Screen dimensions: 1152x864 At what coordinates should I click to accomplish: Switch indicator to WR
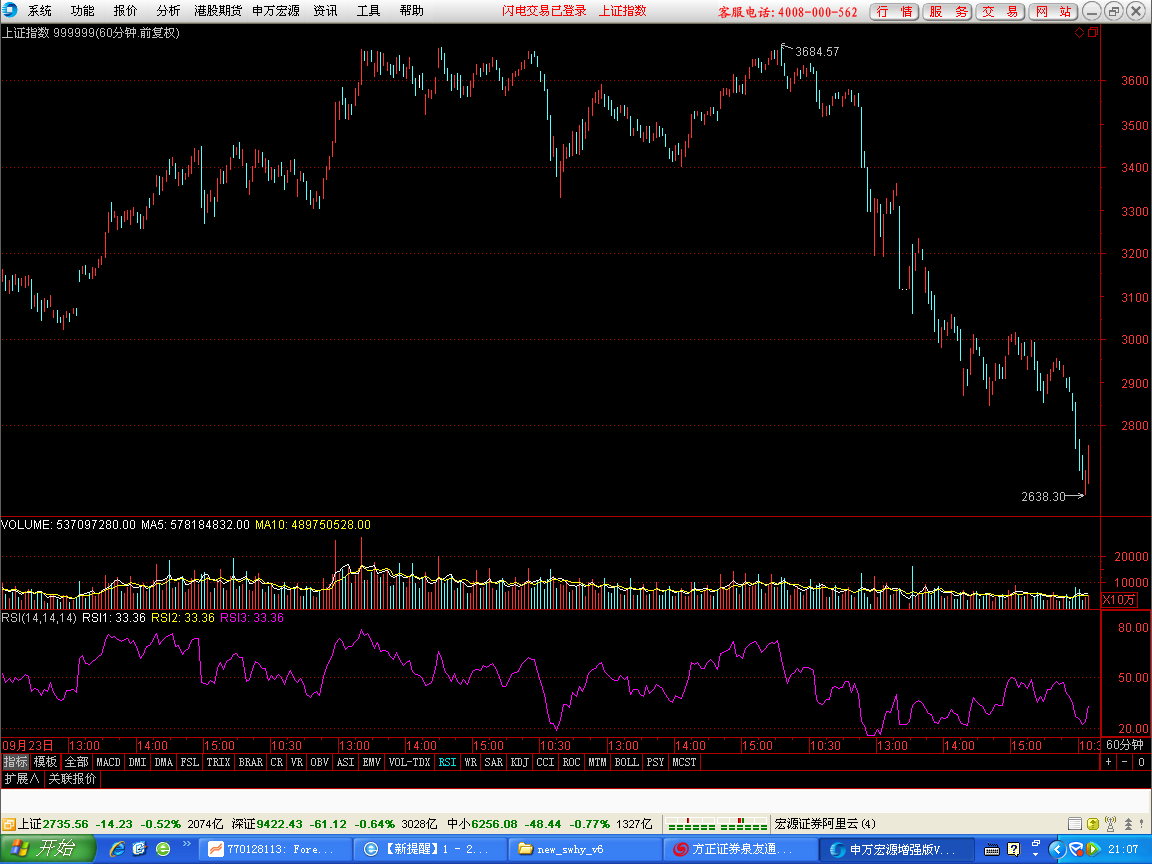point(471,762)
